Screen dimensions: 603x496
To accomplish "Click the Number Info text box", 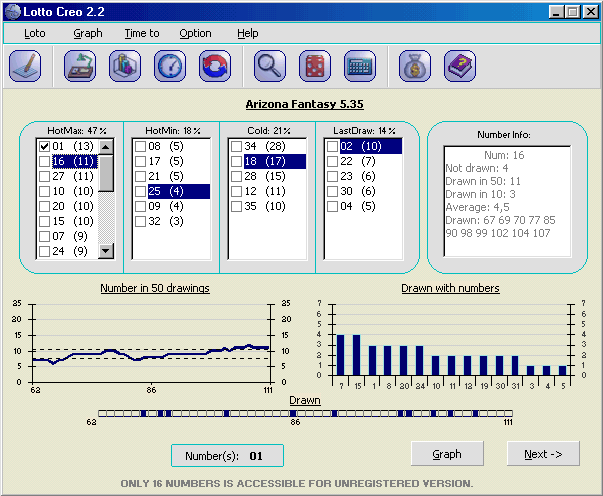I will pos(507,201).
